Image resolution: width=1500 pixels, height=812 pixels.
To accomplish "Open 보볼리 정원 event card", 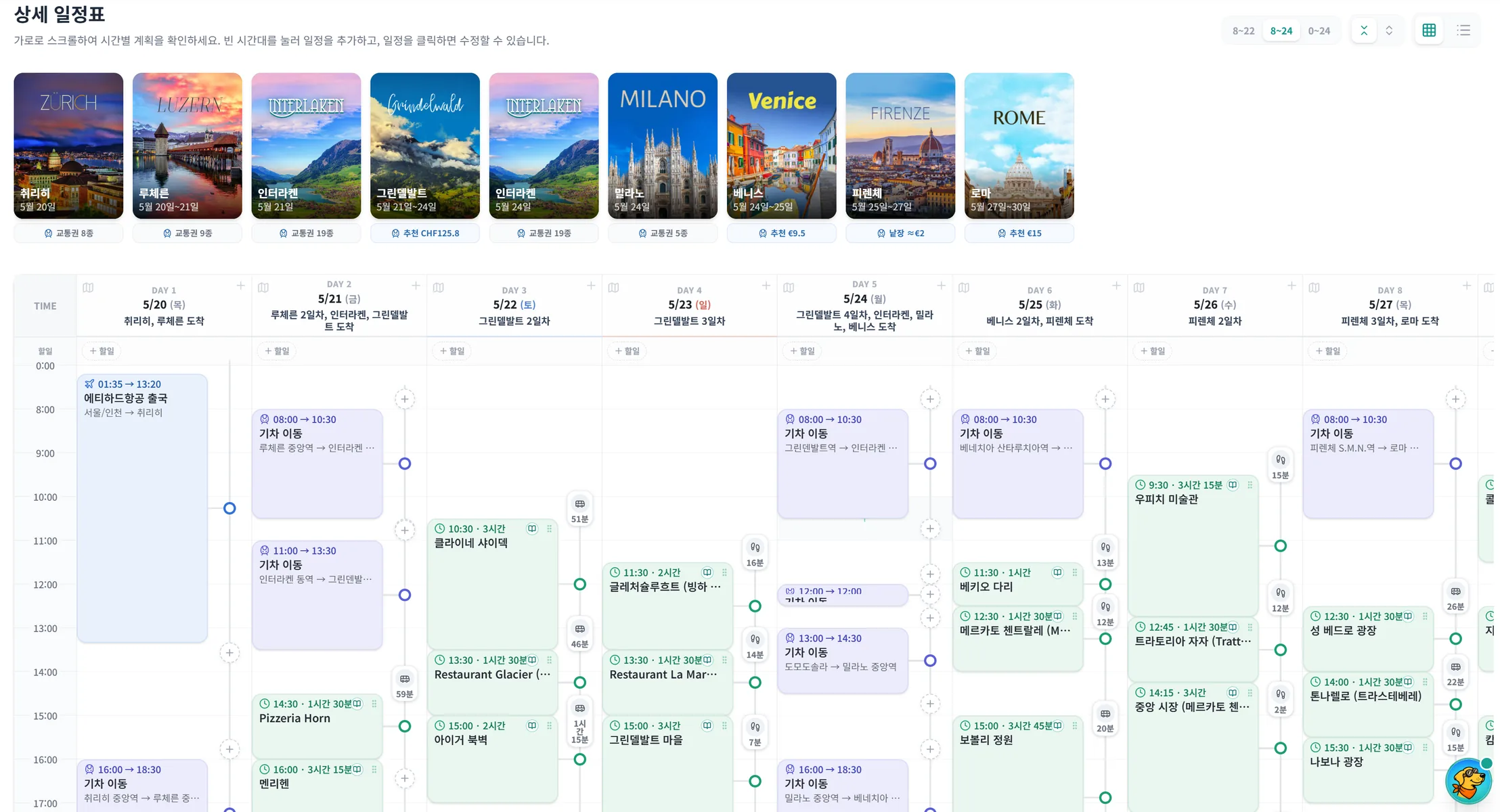I will pos(1018,764).
